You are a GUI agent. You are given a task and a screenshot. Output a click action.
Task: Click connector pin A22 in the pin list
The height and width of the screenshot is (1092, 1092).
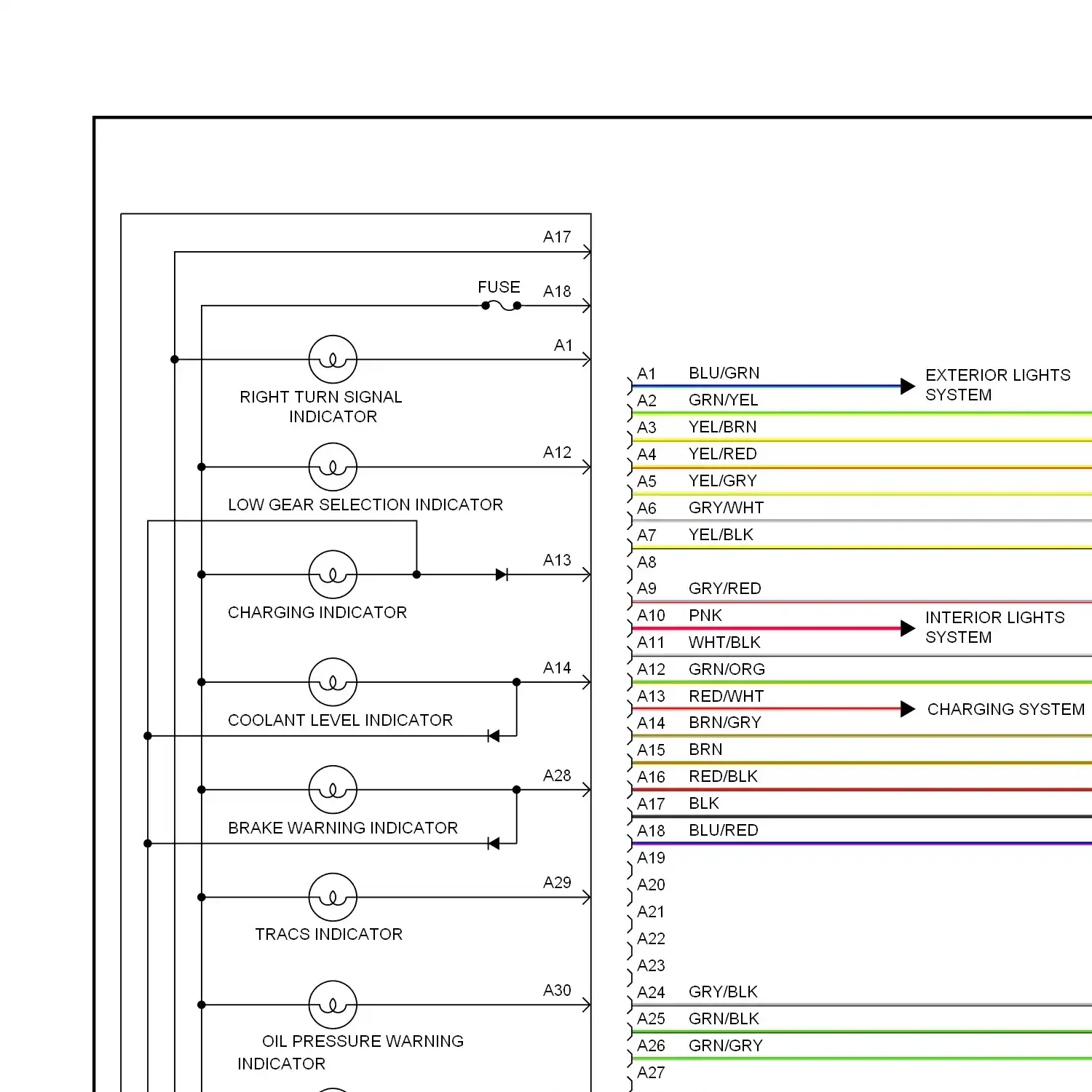652,938
